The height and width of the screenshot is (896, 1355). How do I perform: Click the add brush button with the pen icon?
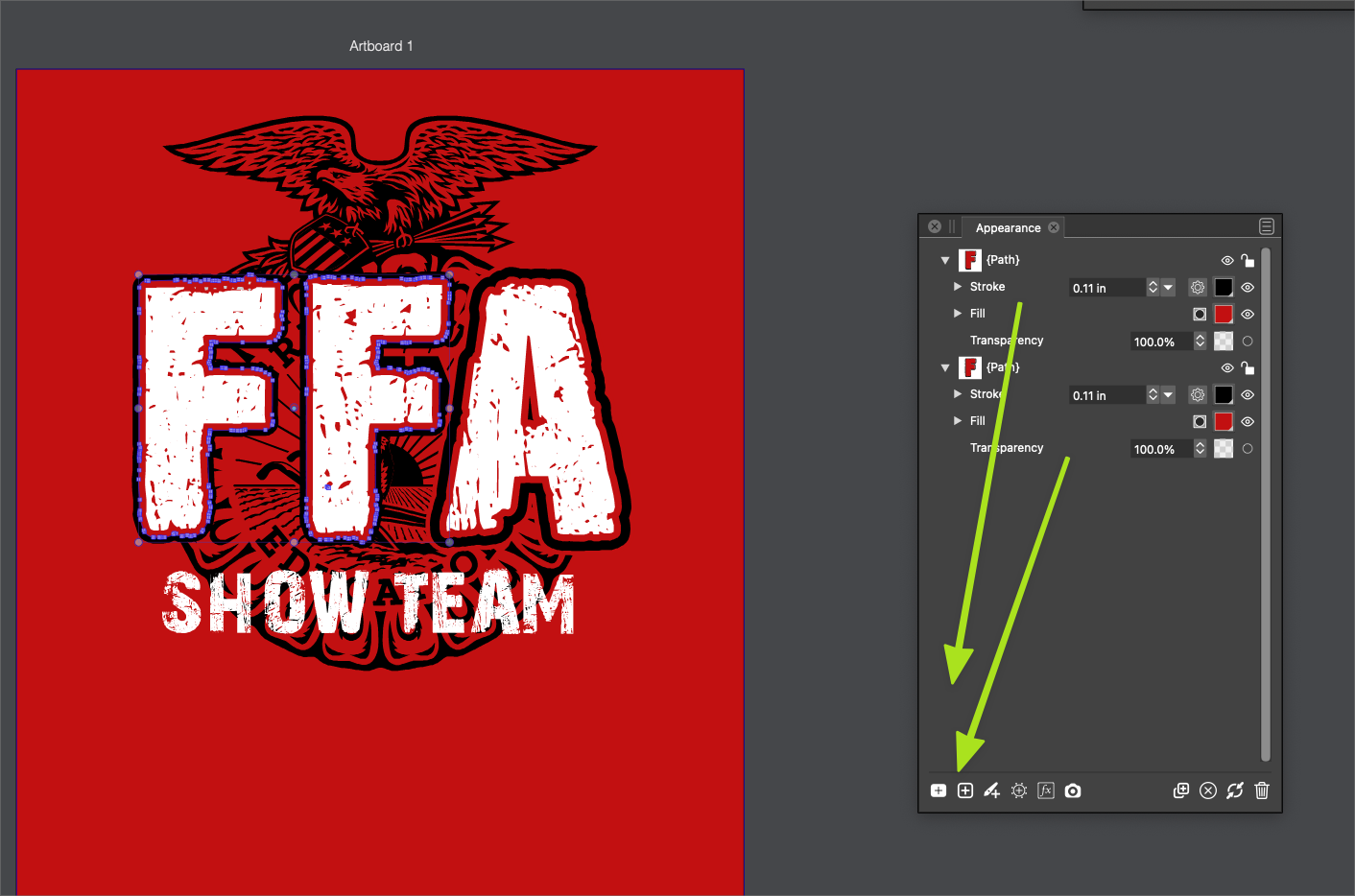pyautogui.click(x=991, y=790)
